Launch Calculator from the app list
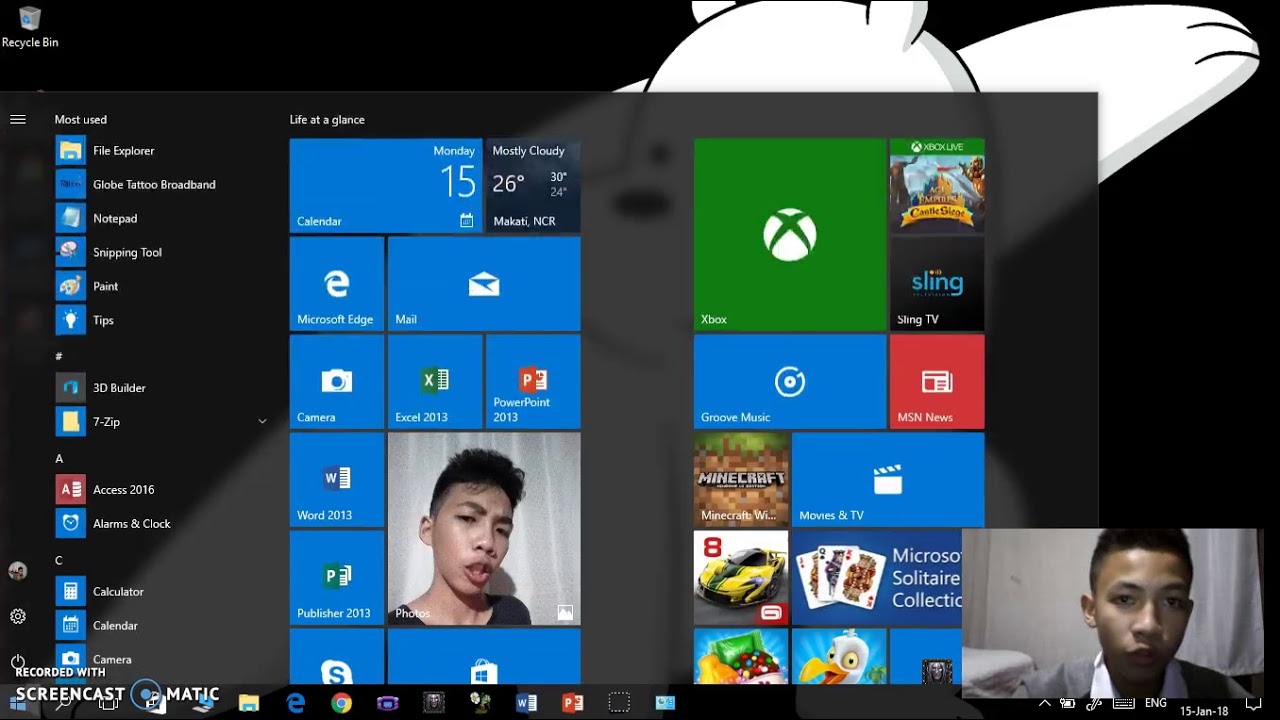This screenshot has height=720, width=1280. (x=162, y=592)
